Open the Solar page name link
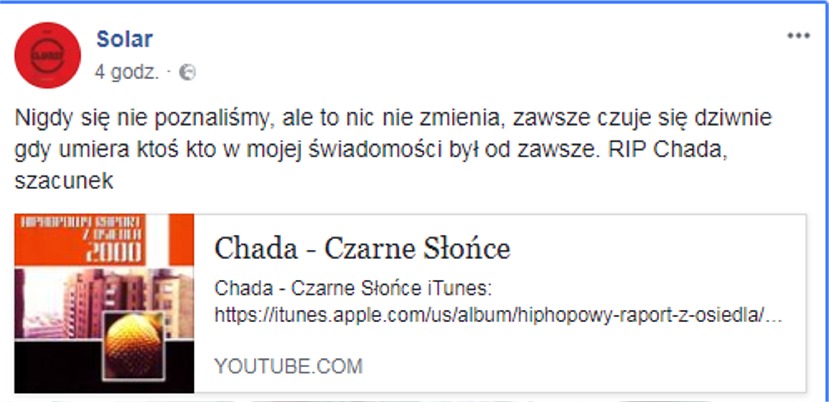This screenshot has height=402, width=829. click(125, 39)
